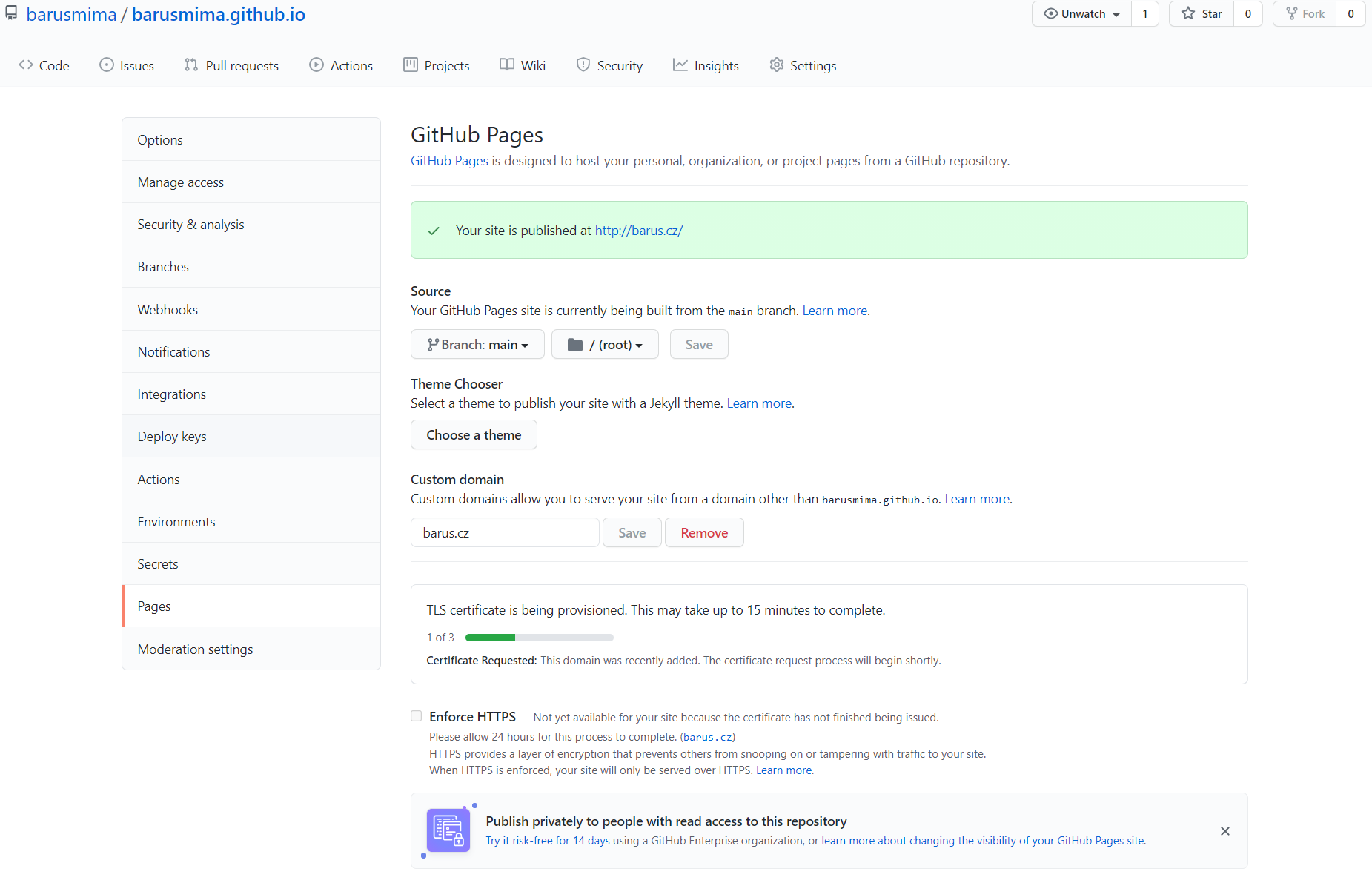Click the Settings gear icon
Screen dimensions: 1372x886
pyautogui.click(x=776, y=65)
